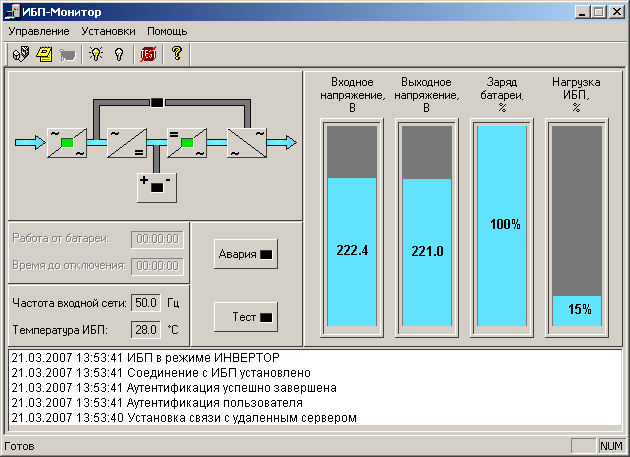Select the rectifier AC-to-DC block in the diagram

pyautogui.click(x=126, y=143)
